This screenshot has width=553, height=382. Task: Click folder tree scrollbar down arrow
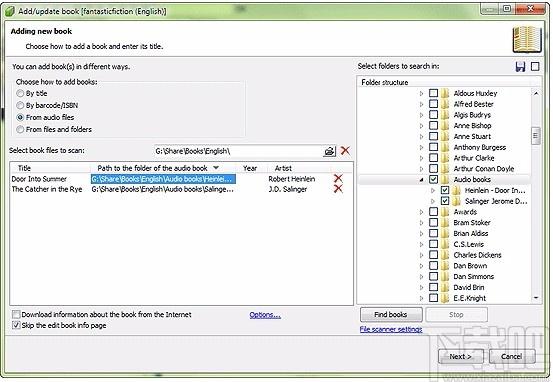(536, 298)
